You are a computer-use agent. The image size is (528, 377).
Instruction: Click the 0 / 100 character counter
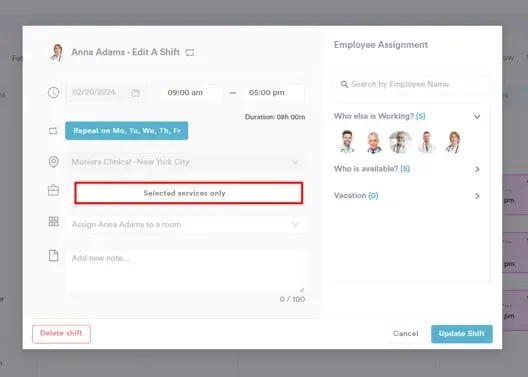point(292,299)
